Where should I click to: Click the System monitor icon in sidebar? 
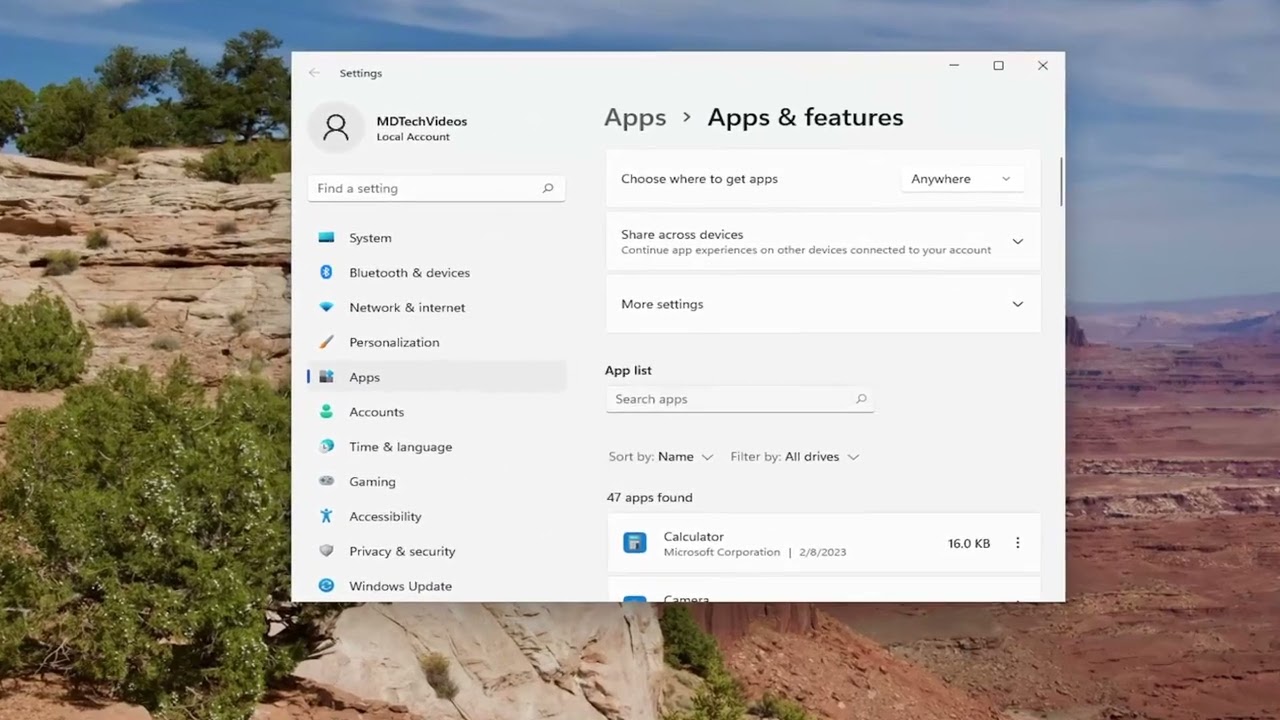[x=326, y=238]
